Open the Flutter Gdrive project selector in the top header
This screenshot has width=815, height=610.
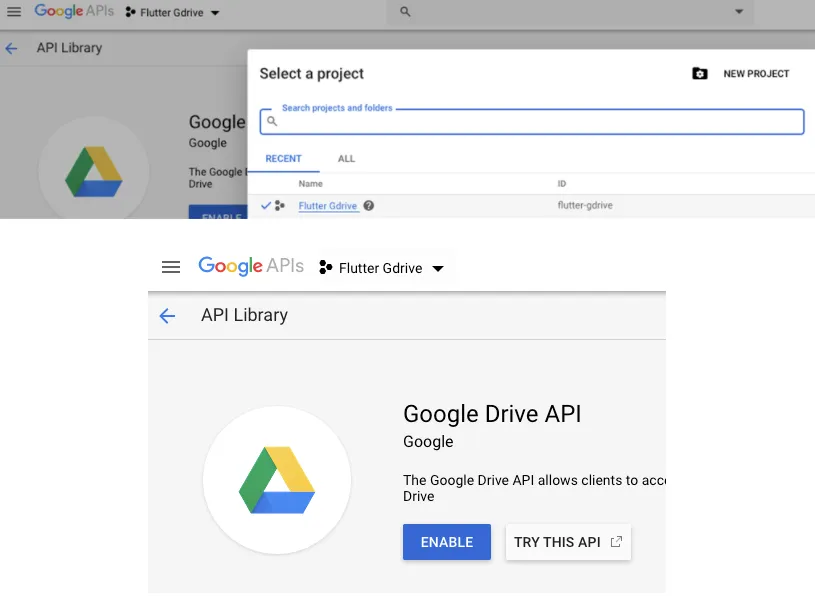[173, 12]
